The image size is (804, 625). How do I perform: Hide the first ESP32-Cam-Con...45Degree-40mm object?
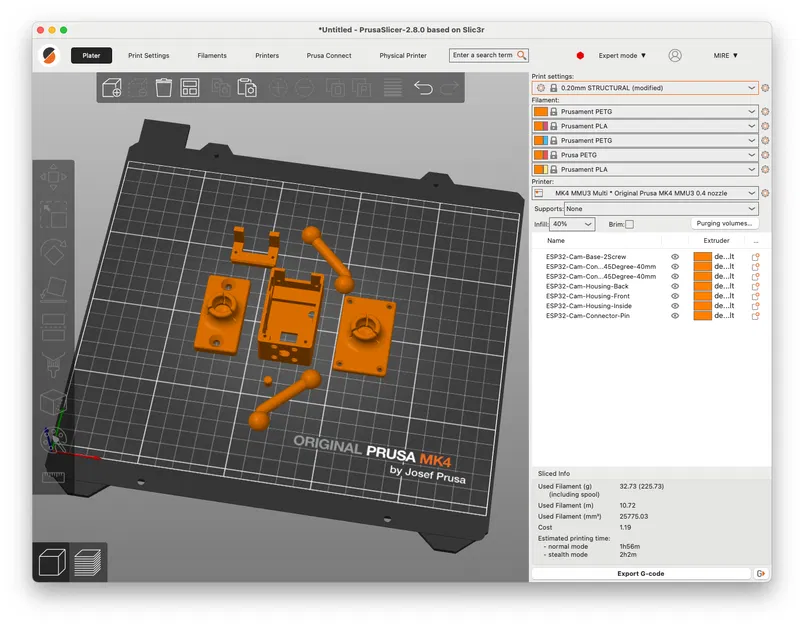tap(675, 267)
